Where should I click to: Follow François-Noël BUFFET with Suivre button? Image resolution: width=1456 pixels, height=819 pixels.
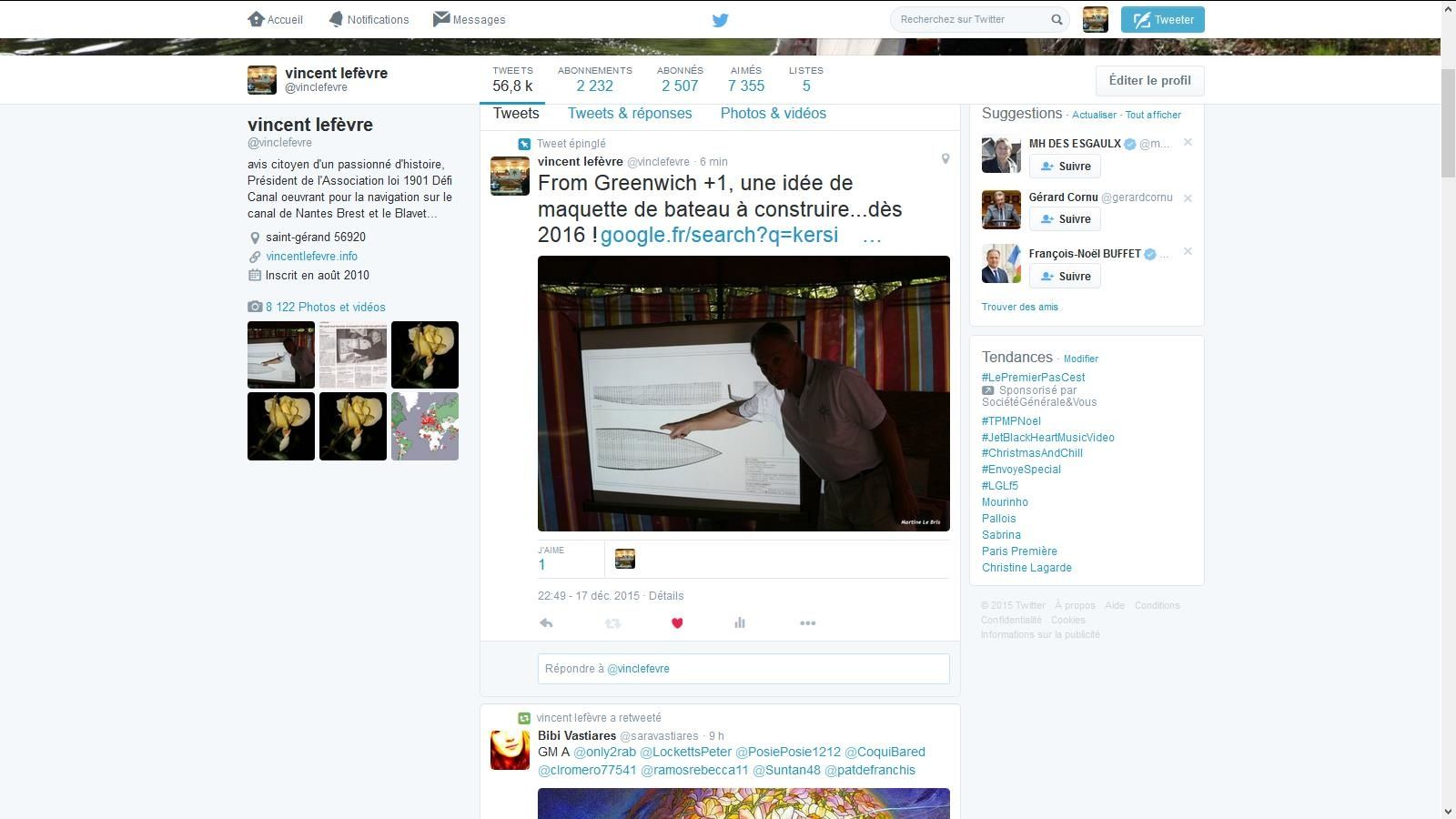point(1065,277)
